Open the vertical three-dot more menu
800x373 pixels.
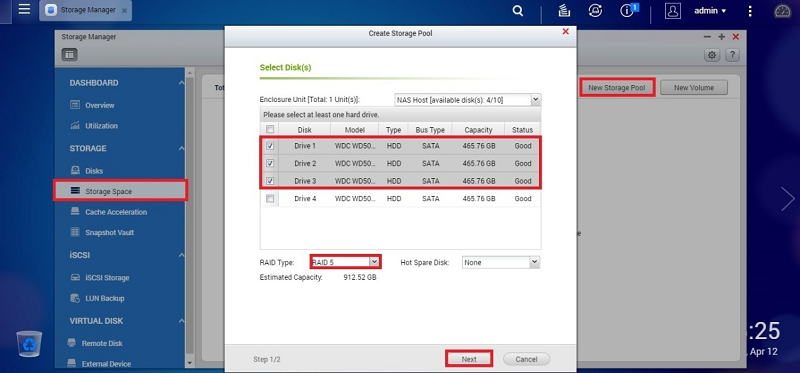tap(750, 11)
